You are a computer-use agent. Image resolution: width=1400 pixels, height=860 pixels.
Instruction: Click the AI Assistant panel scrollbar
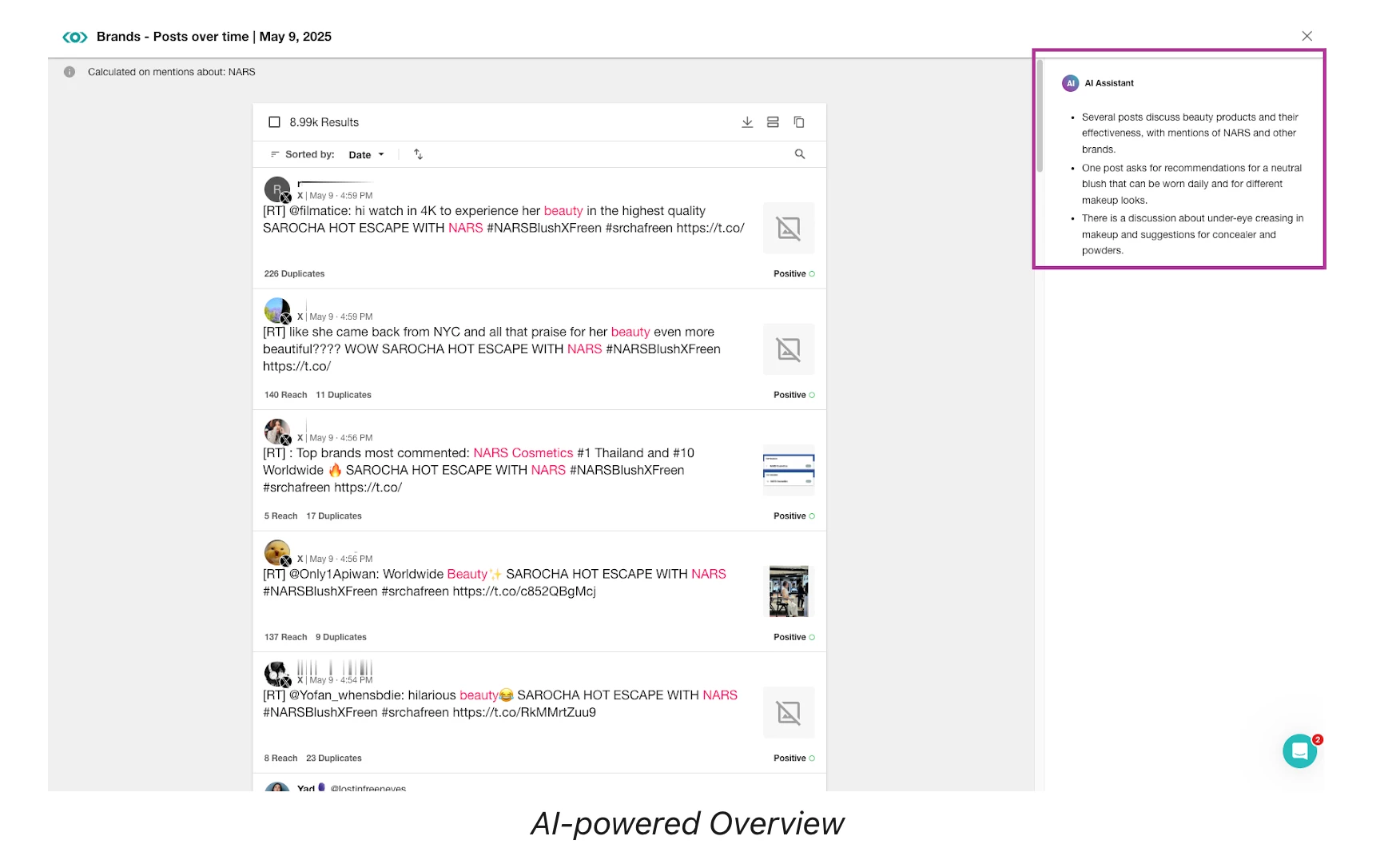tap(1040, 116)
